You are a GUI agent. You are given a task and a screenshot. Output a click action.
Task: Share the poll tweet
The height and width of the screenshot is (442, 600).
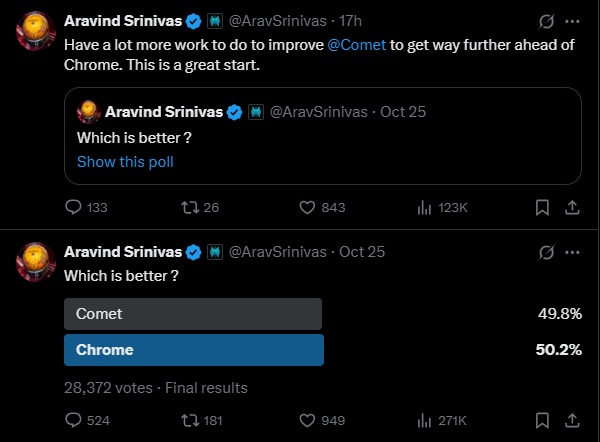[572, 421]
